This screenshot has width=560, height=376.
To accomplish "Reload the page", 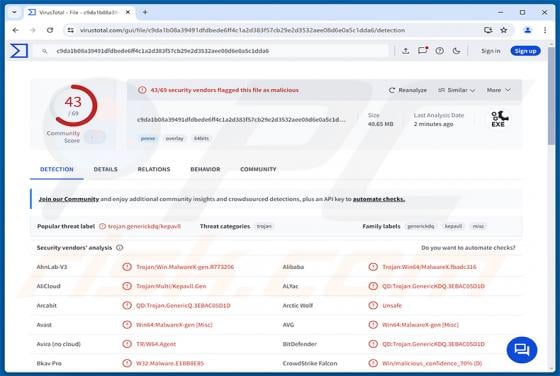I will coord(50,30).
